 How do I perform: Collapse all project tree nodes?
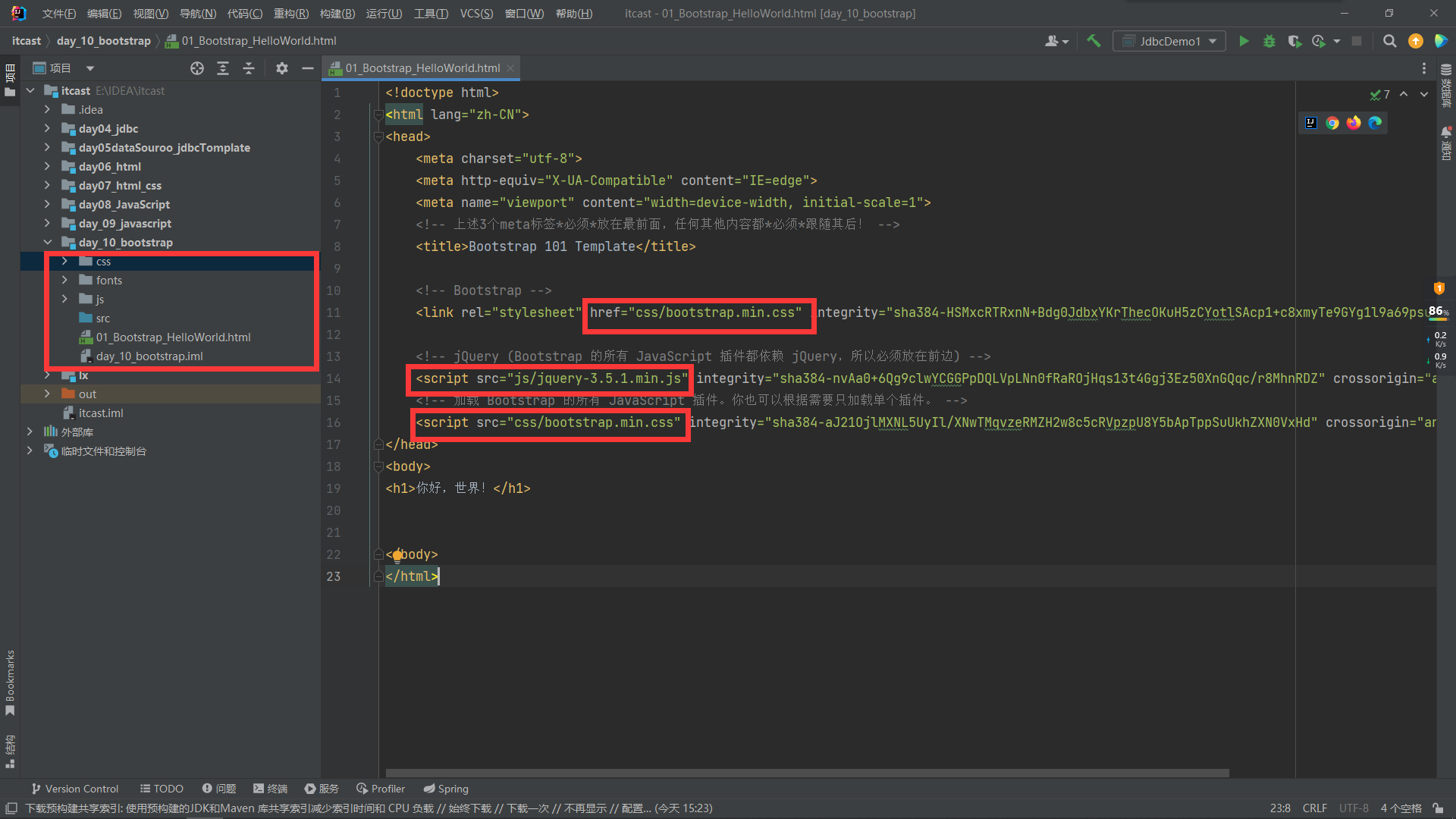(249, 68)
